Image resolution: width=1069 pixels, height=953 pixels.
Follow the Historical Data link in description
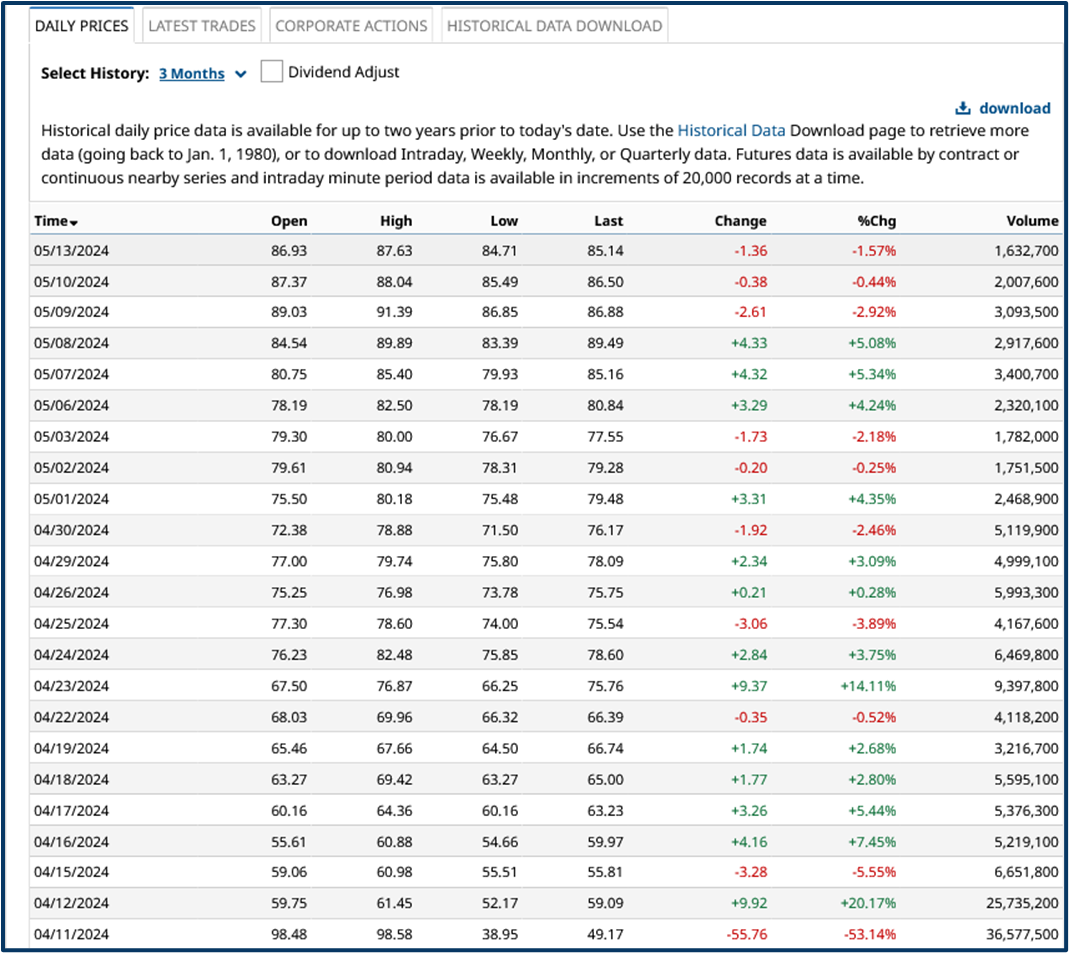point(731,130)
